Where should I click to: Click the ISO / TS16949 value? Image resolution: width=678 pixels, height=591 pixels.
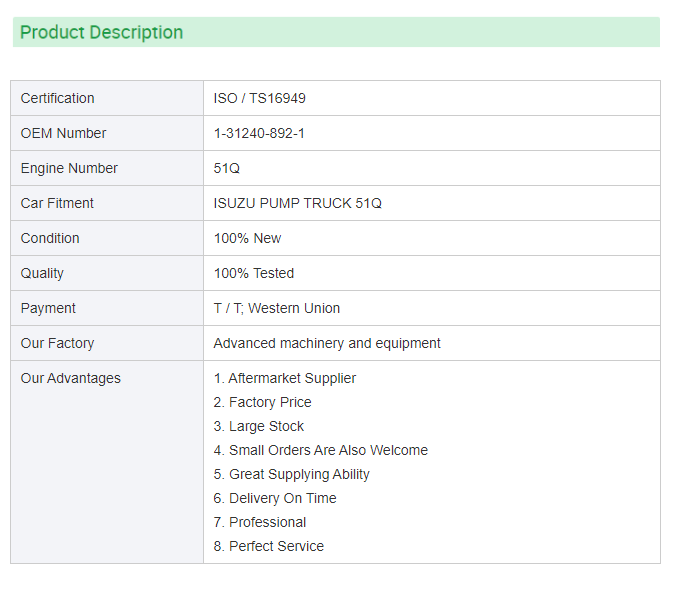pyautogui.click(x=259, y=98)
